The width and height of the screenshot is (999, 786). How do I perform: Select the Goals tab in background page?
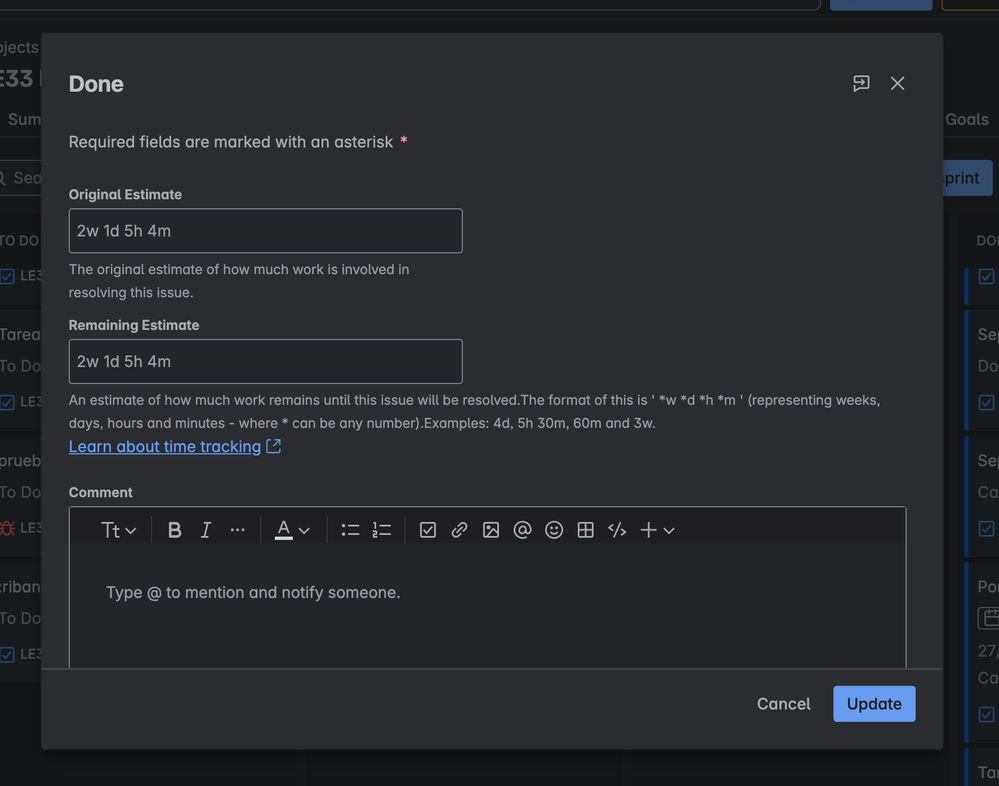[967, 119]
